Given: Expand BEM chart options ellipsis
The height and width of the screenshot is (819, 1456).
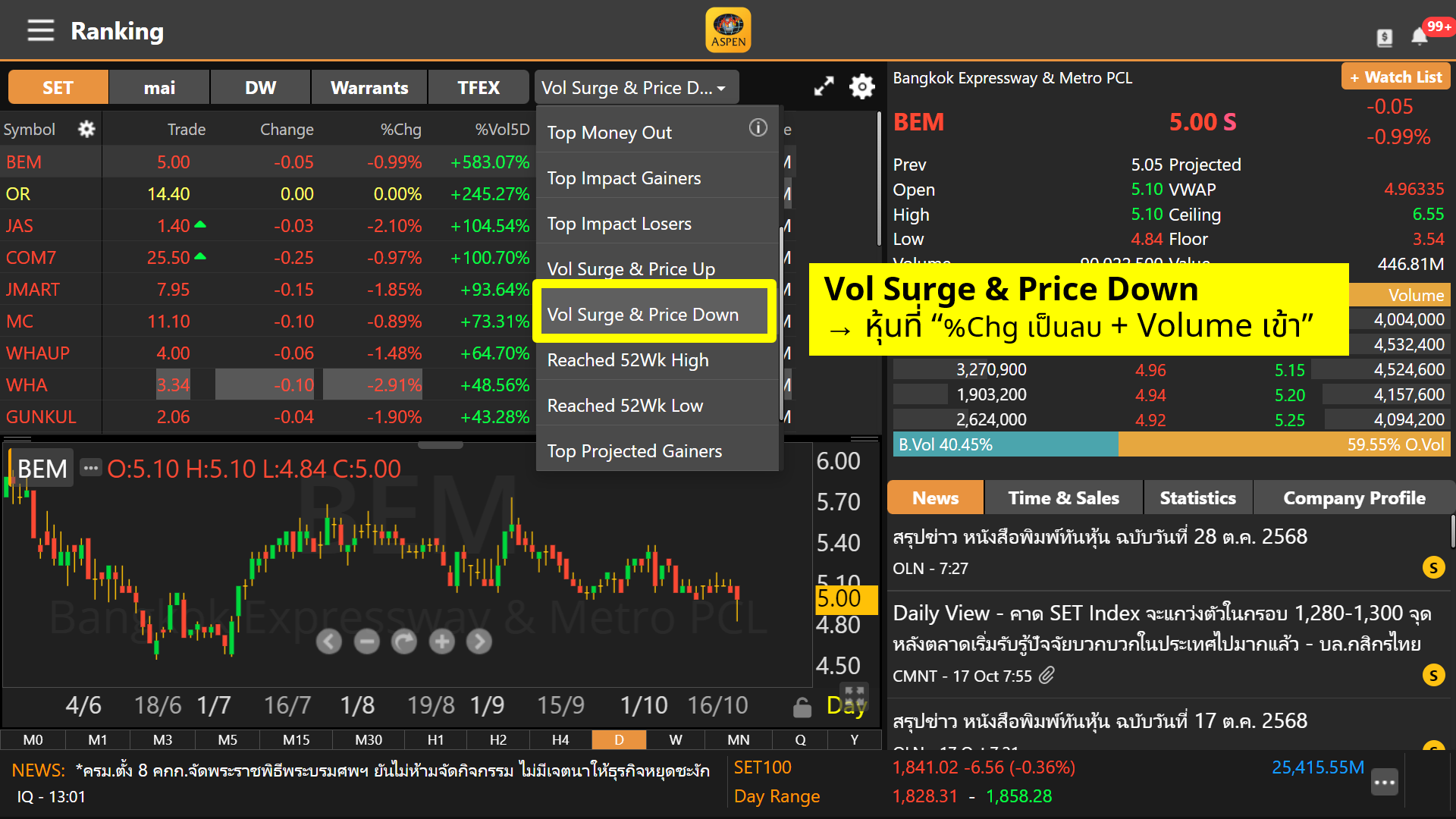Looking at the screenshot, I should [91, 468].
